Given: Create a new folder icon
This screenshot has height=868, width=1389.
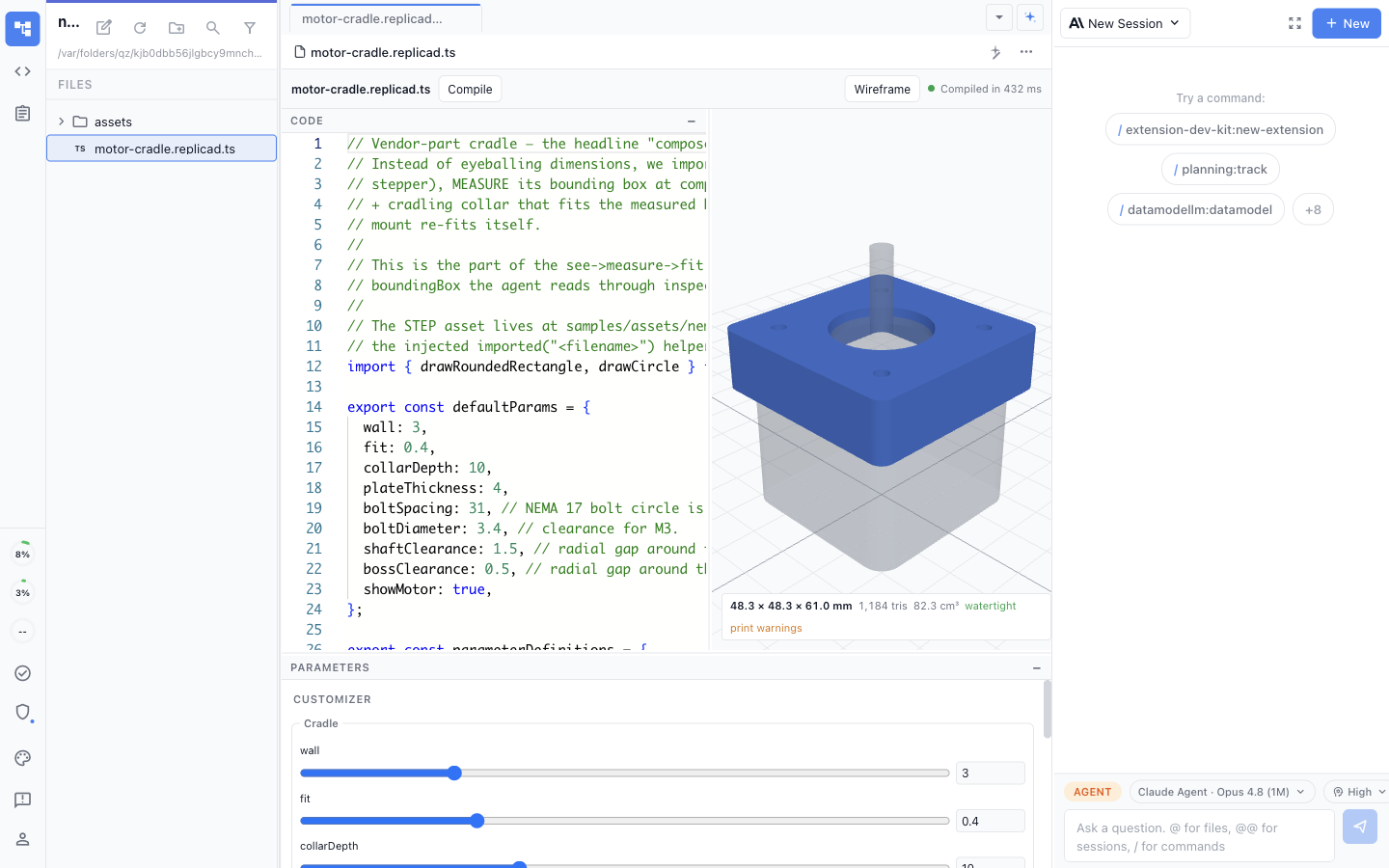Looking at the screenshot, I should coord(177,28).
